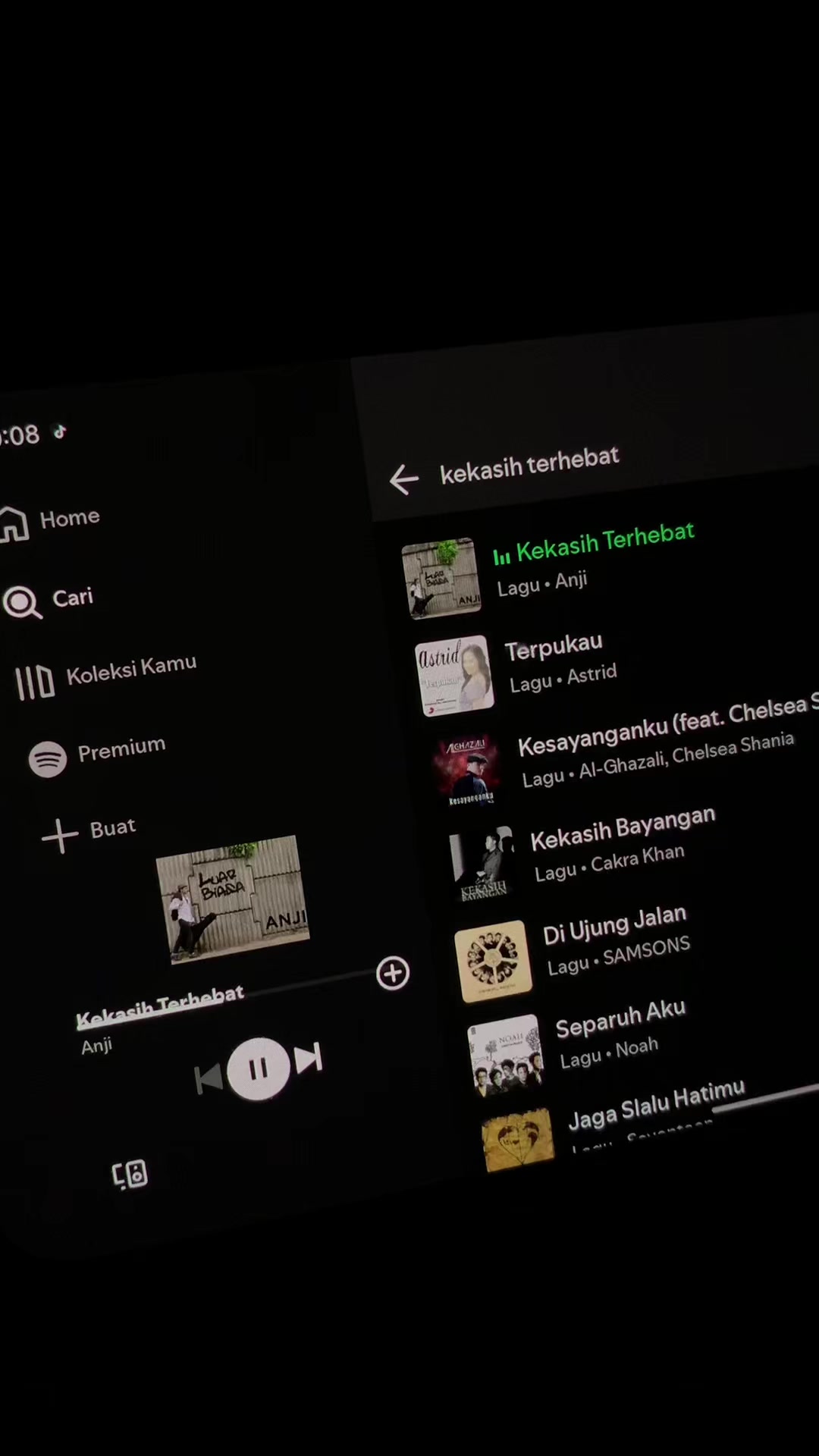Go back with the left arrow
Image resolution: width=819 pixels, height=1456 pixels.
click(404, 479)
